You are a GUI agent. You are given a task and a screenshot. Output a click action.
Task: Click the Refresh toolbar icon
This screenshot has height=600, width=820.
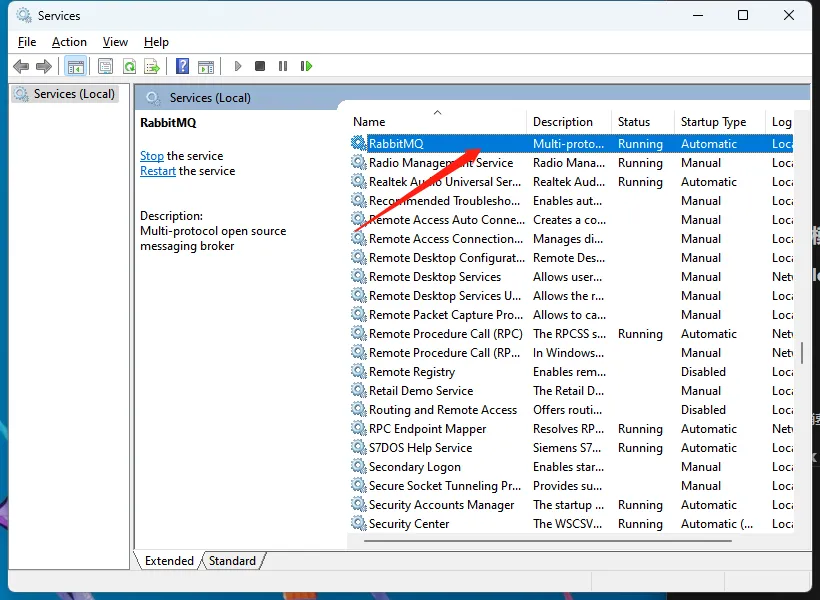(129, 66)
